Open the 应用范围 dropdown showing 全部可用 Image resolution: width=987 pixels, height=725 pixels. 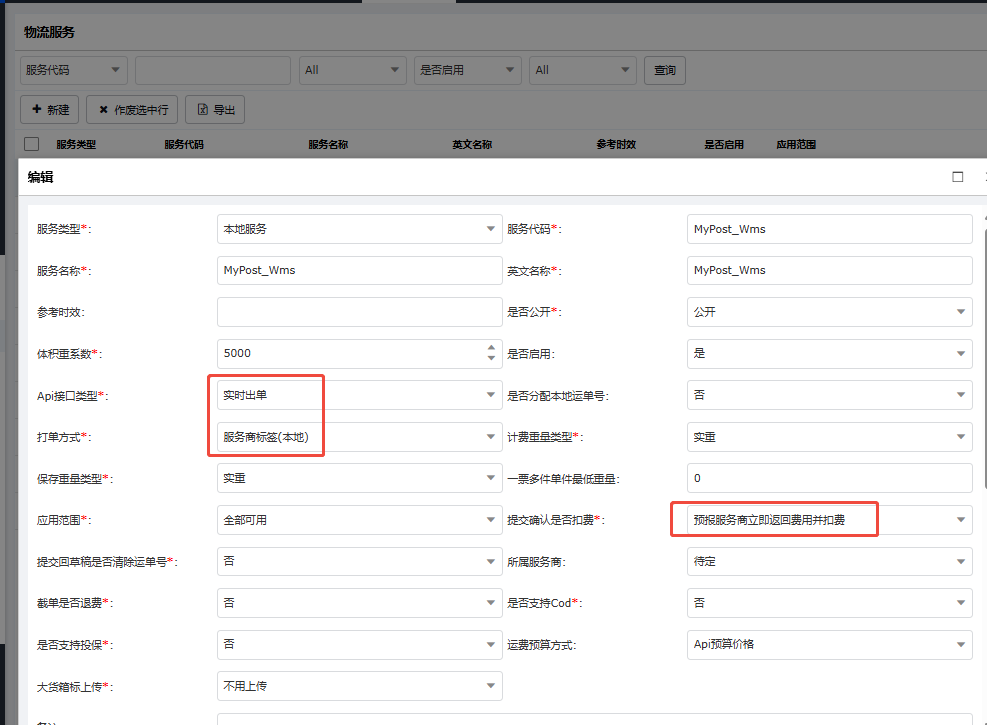click(359, 520)
